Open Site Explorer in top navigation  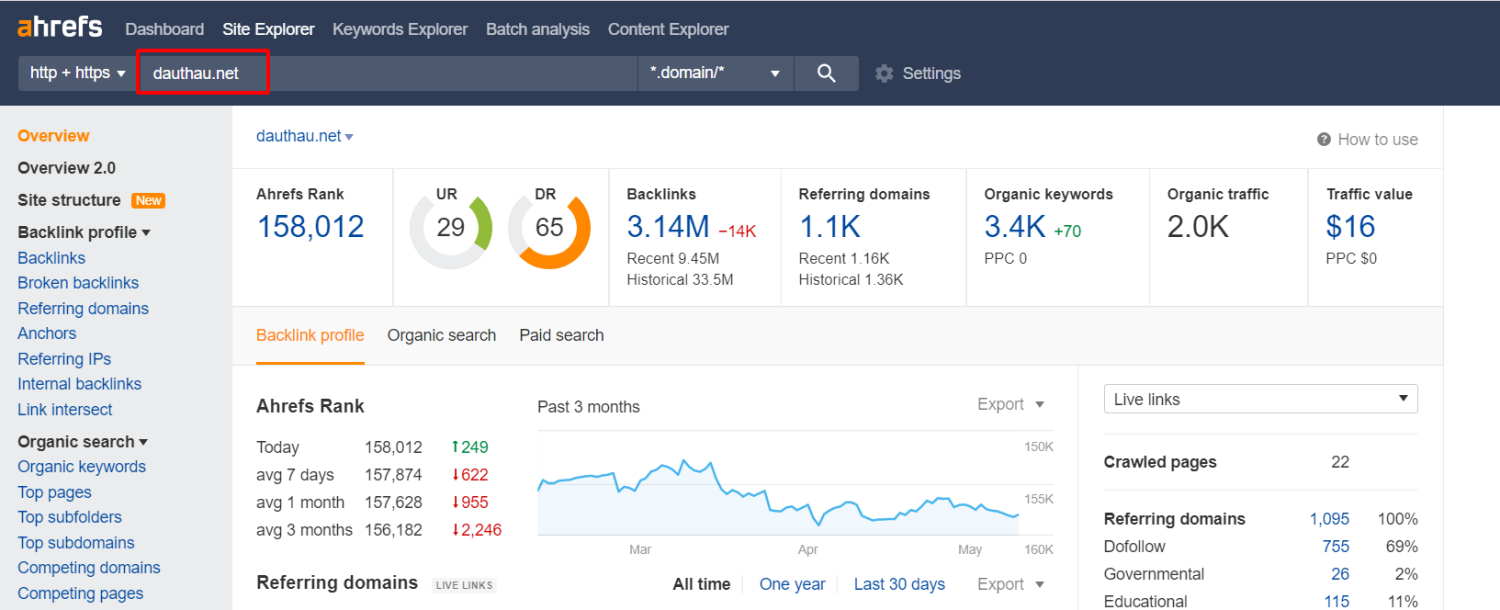click(x=268, y=29)
